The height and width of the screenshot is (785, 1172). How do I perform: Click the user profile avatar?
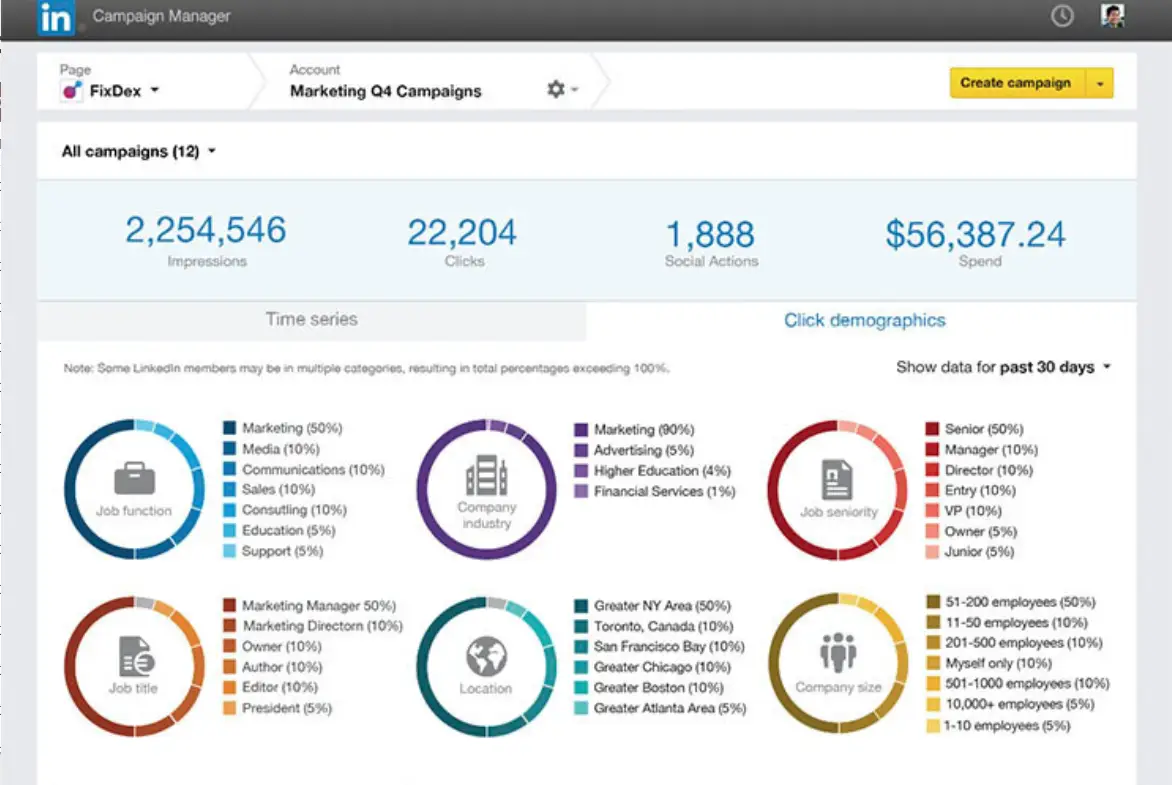[x=1112, y=16]
